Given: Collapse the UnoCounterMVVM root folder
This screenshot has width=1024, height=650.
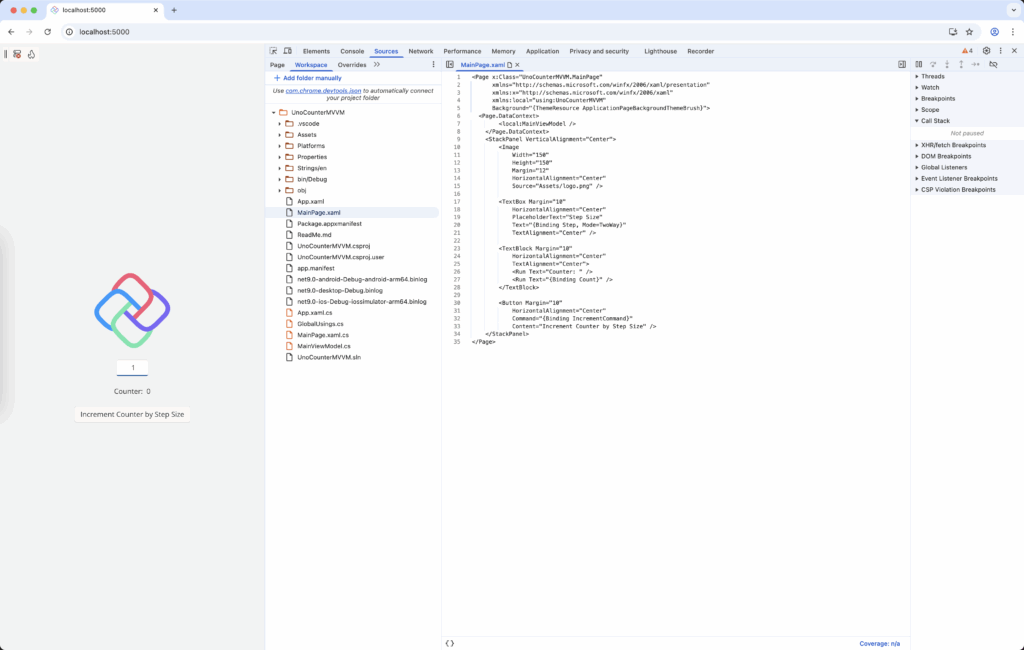Looking at the screenshot, I should [x=273, y=113].
